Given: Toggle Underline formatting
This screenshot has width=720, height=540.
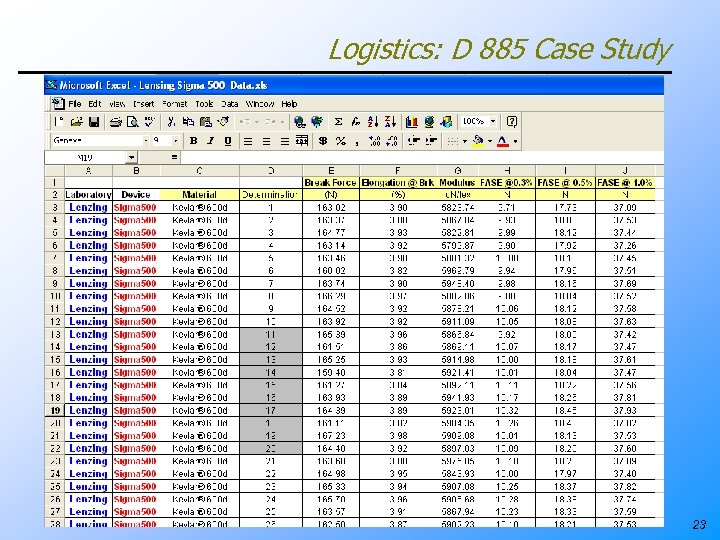Looking at the screenshot, I should tap(228, 141).
